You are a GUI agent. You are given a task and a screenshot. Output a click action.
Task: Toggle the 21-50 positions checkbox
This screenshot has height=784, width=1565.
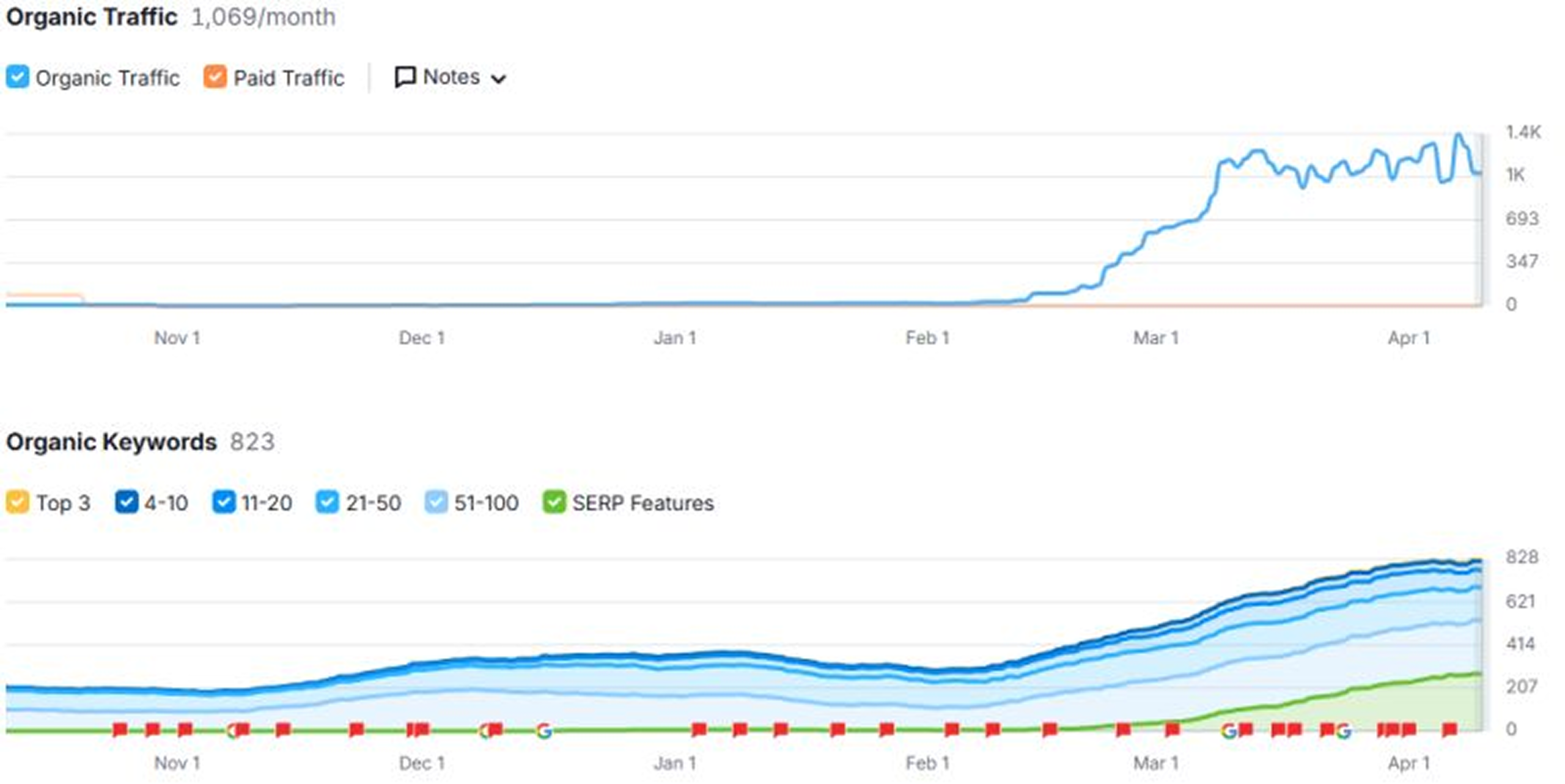(x=327, y=502)
